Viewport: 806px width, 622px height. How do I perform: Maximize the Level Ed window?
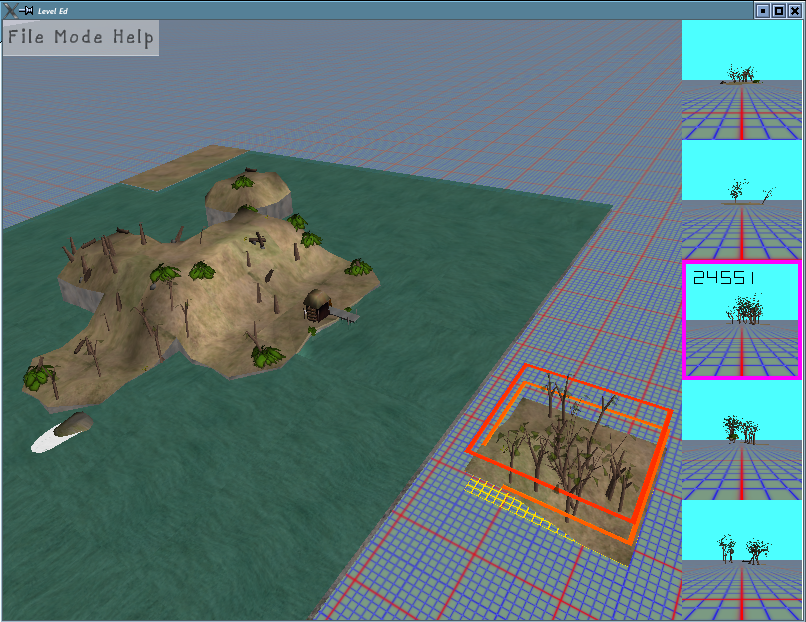point(778,10)
